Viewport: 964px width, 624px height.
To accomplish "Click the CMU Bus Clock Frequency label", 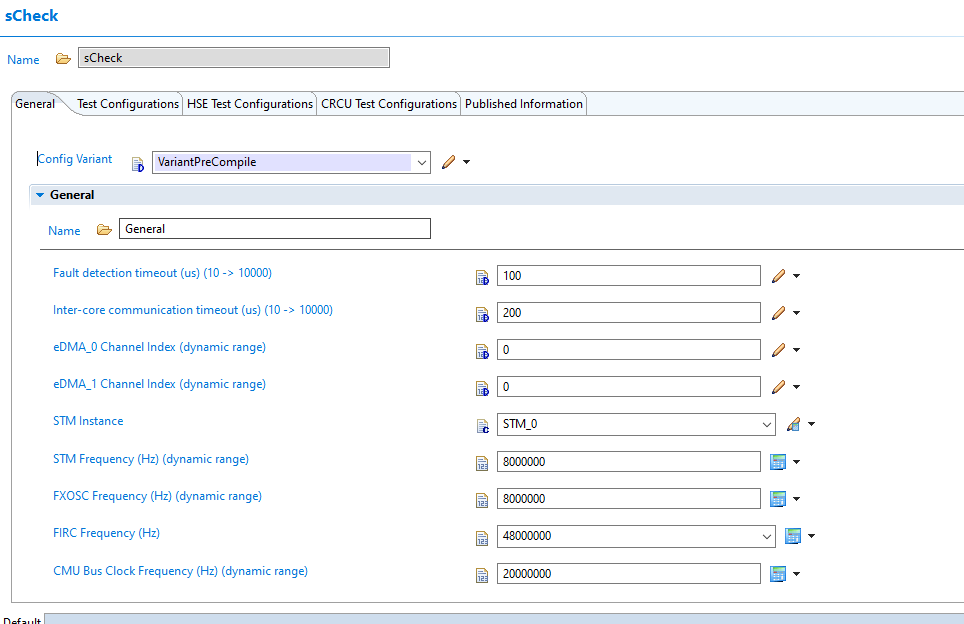I will click(180, 571).
